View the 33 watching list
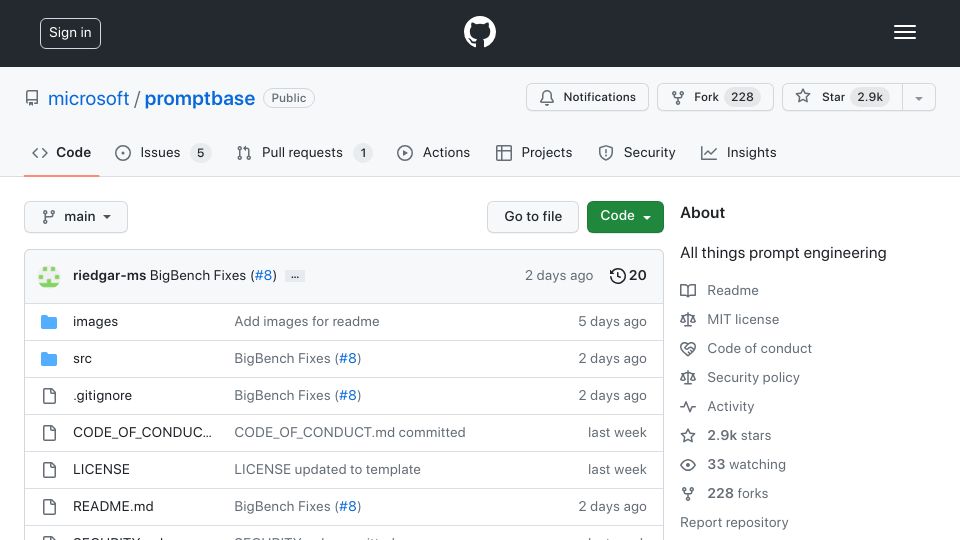Image resolution: width=960 pixels, height=540 pixels. pyautogui.click(x=746, y=465)
